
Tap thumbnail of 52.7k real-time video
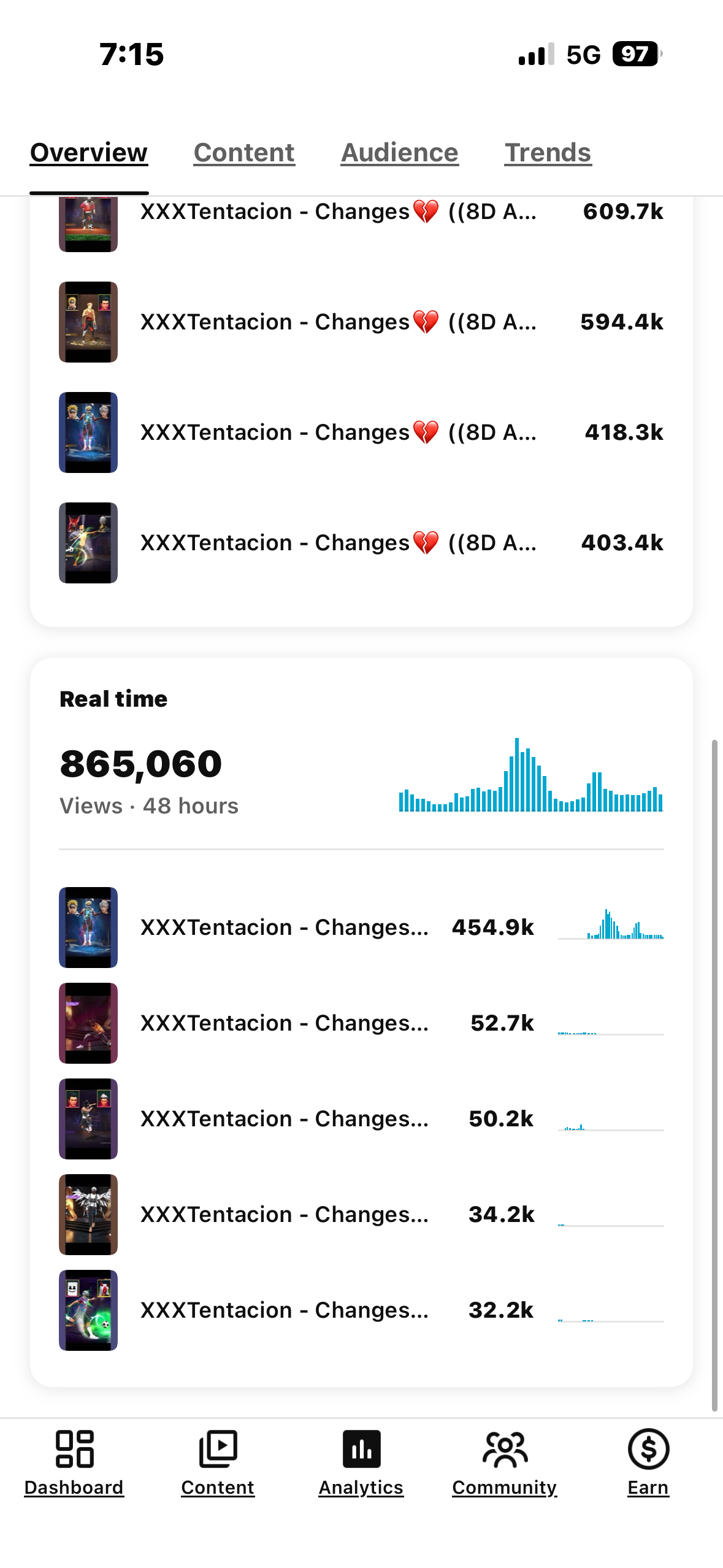[88, 1023]
